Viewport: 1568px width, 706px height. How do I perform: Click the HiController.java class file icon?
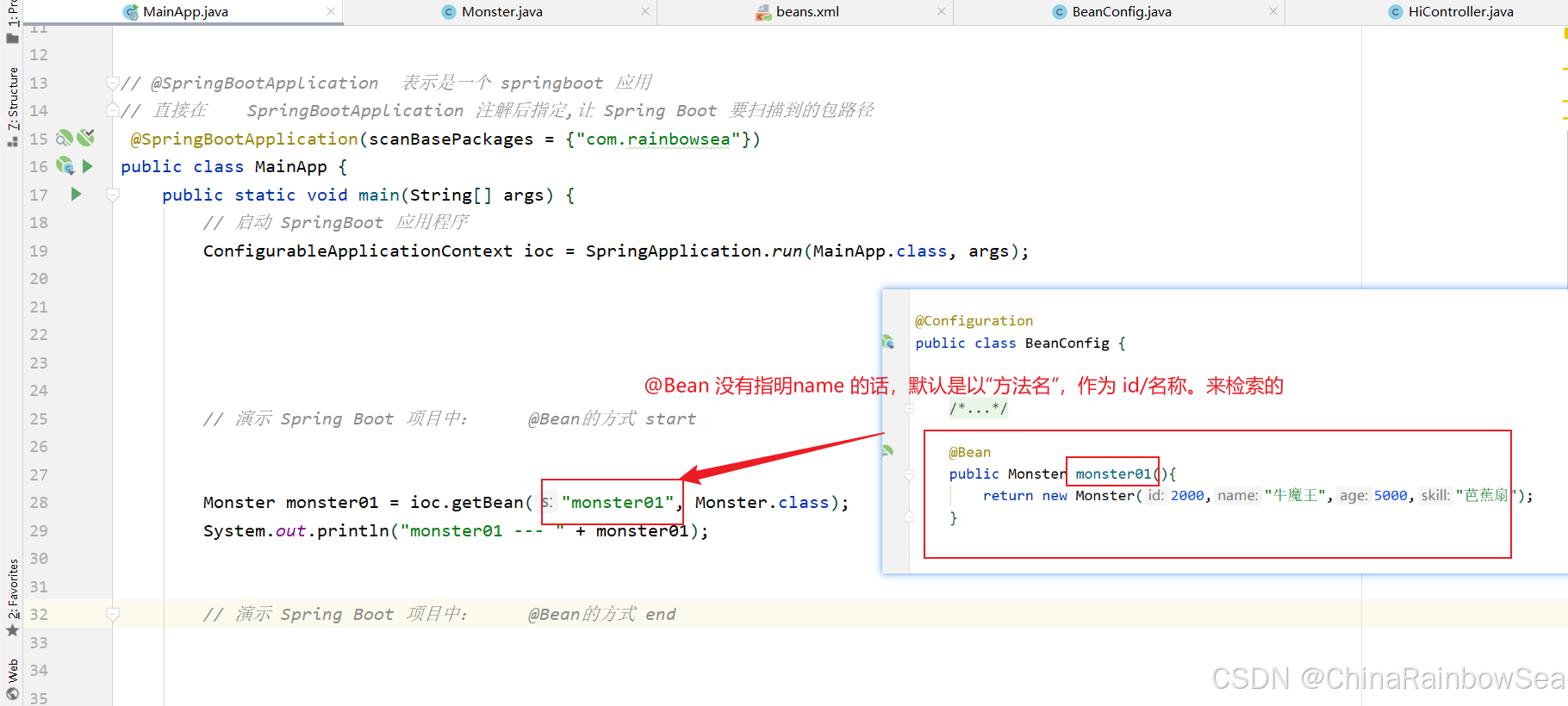click(x=1396, y=12)
